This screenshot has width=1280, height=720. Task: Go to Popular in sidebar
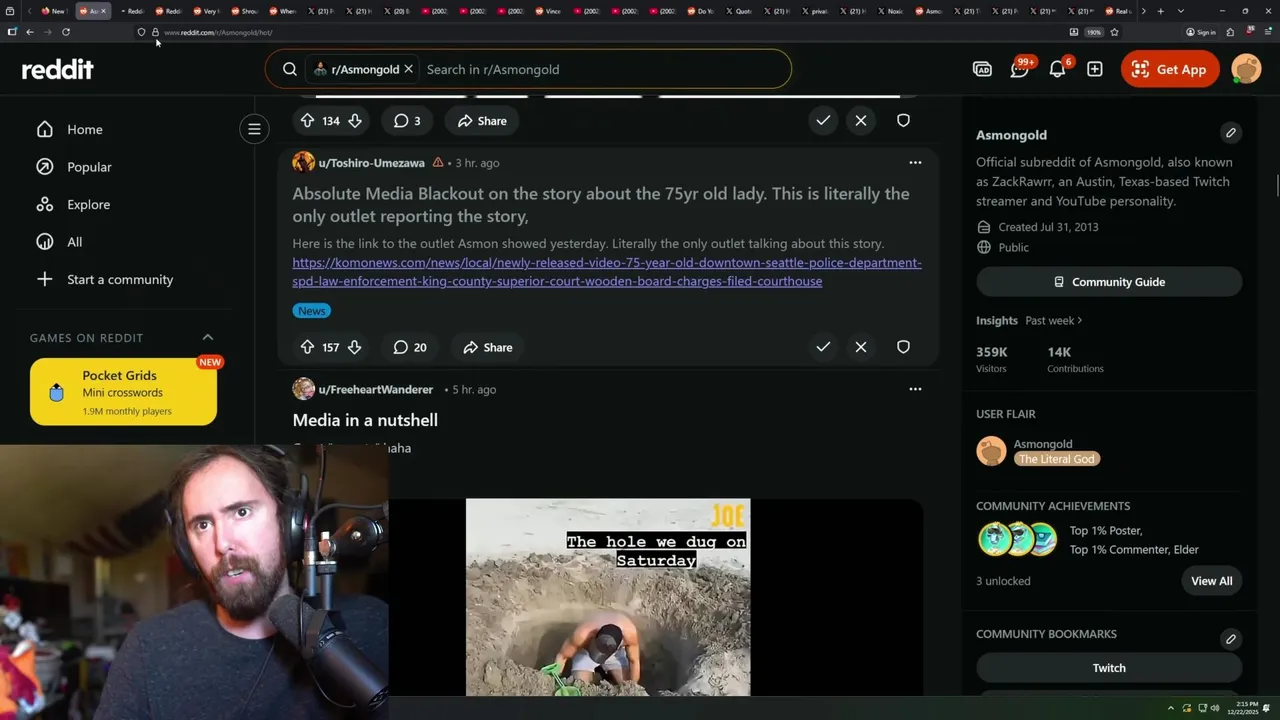tap(89, 167)
